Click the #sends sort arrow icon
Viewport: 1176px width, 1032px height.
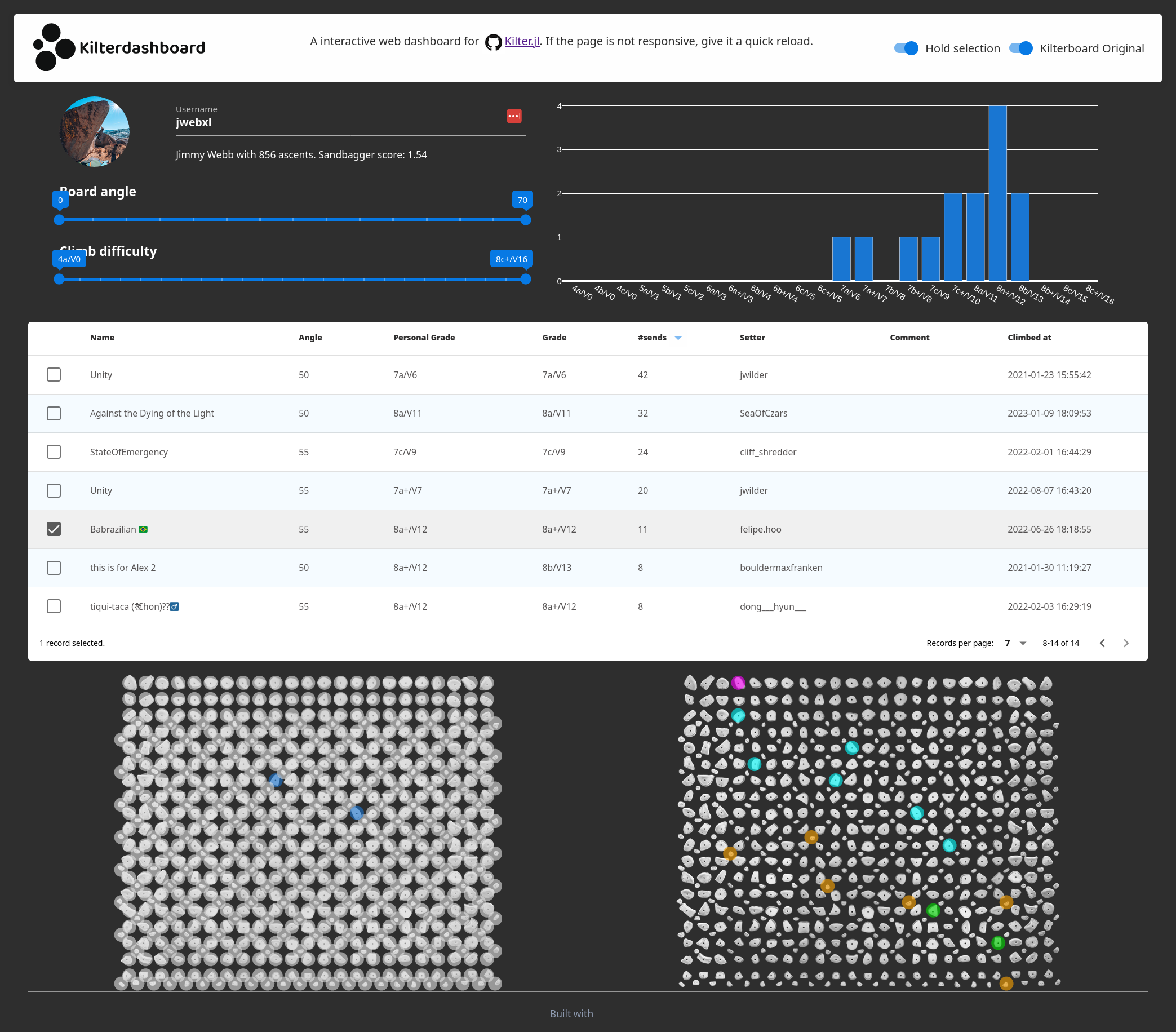click(678, 338)
